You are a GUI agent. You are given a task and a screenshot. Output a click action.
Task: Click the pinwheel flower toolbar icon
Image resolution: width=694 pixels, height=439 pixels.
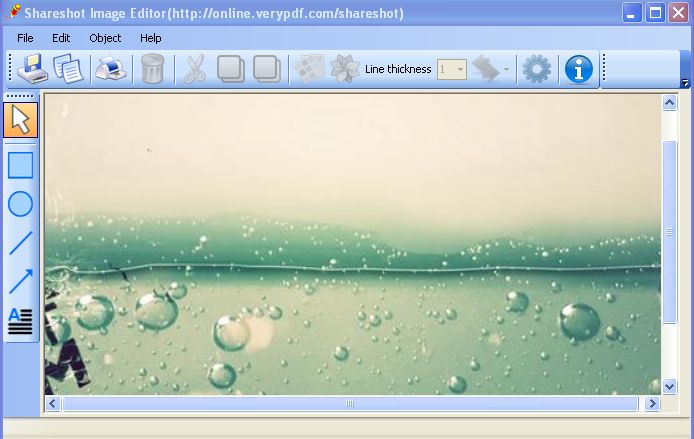(344, 69)
